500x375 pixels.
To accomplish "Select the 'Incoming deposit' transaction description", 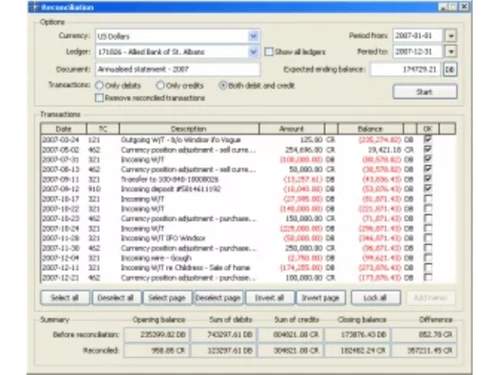I will [171, 189].
